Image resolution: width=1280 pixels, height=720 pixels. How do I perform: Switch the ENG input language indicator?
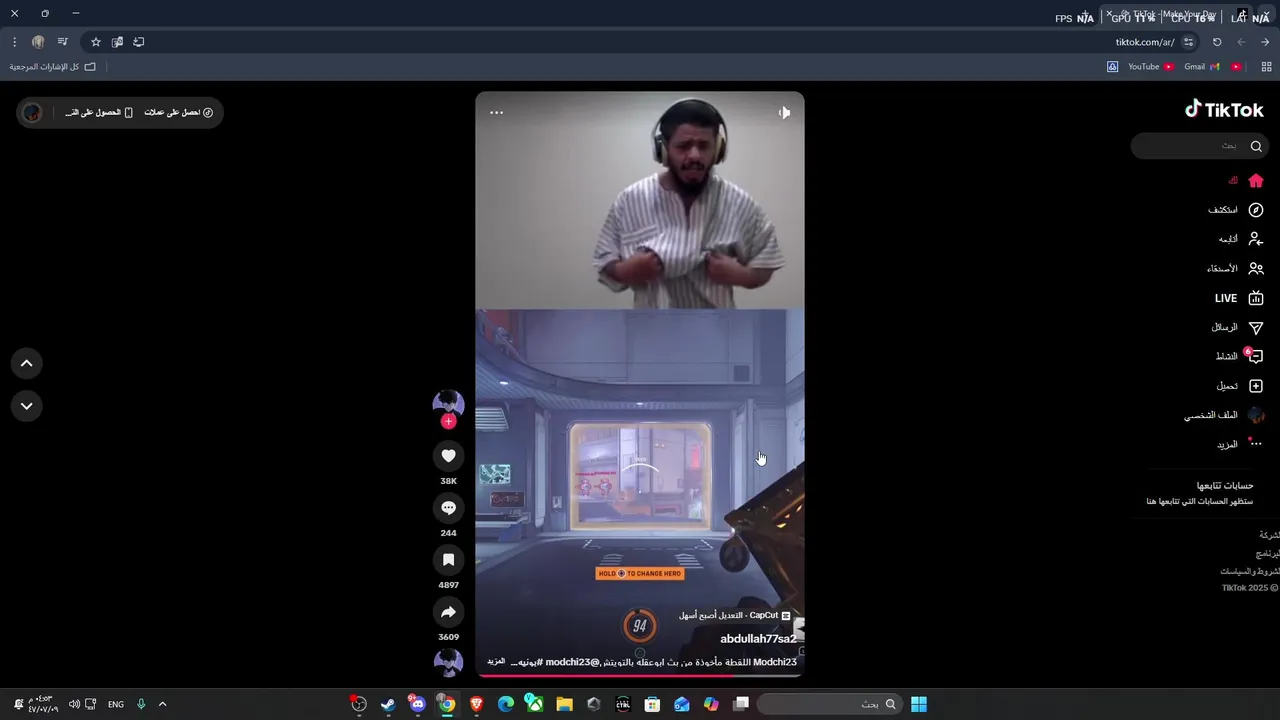[x=116, y=704]
